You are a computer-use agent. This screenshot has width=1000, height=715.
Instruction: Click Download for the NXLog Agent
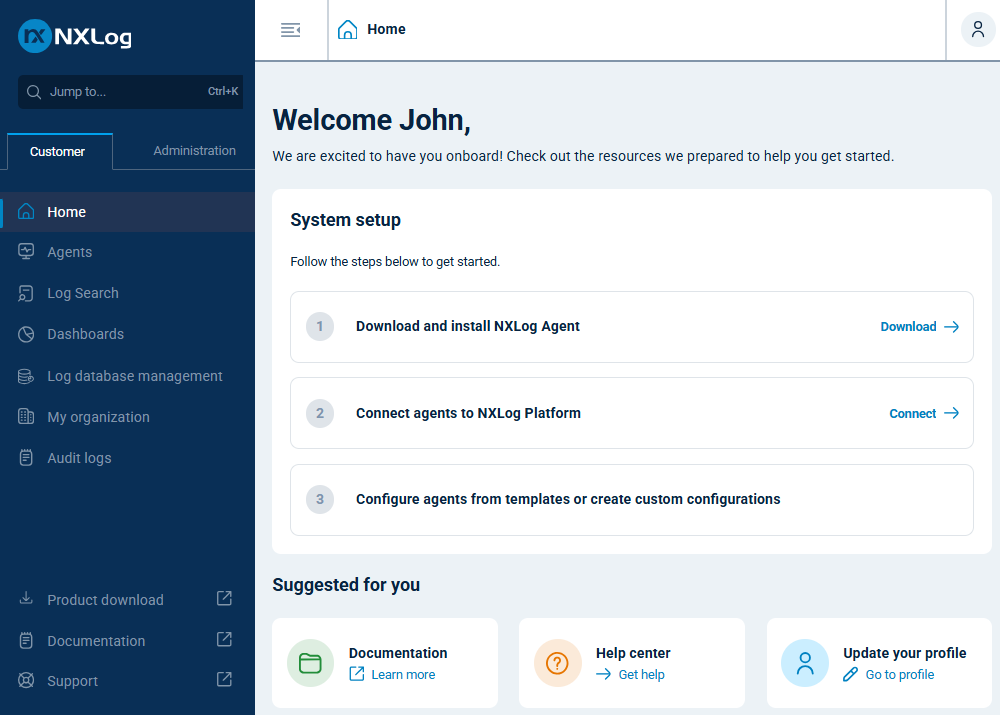click(917, 327)
